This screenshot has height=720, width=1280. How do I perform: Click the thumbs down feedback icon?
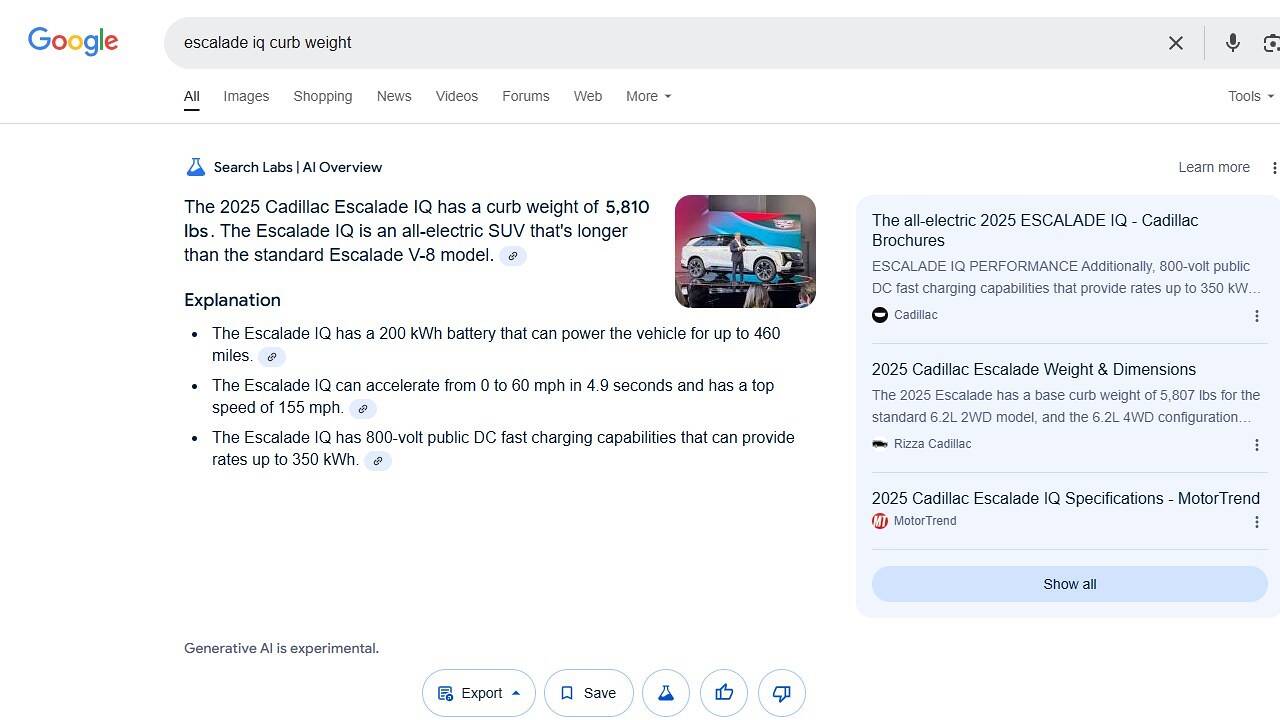[x=782, y=693]
